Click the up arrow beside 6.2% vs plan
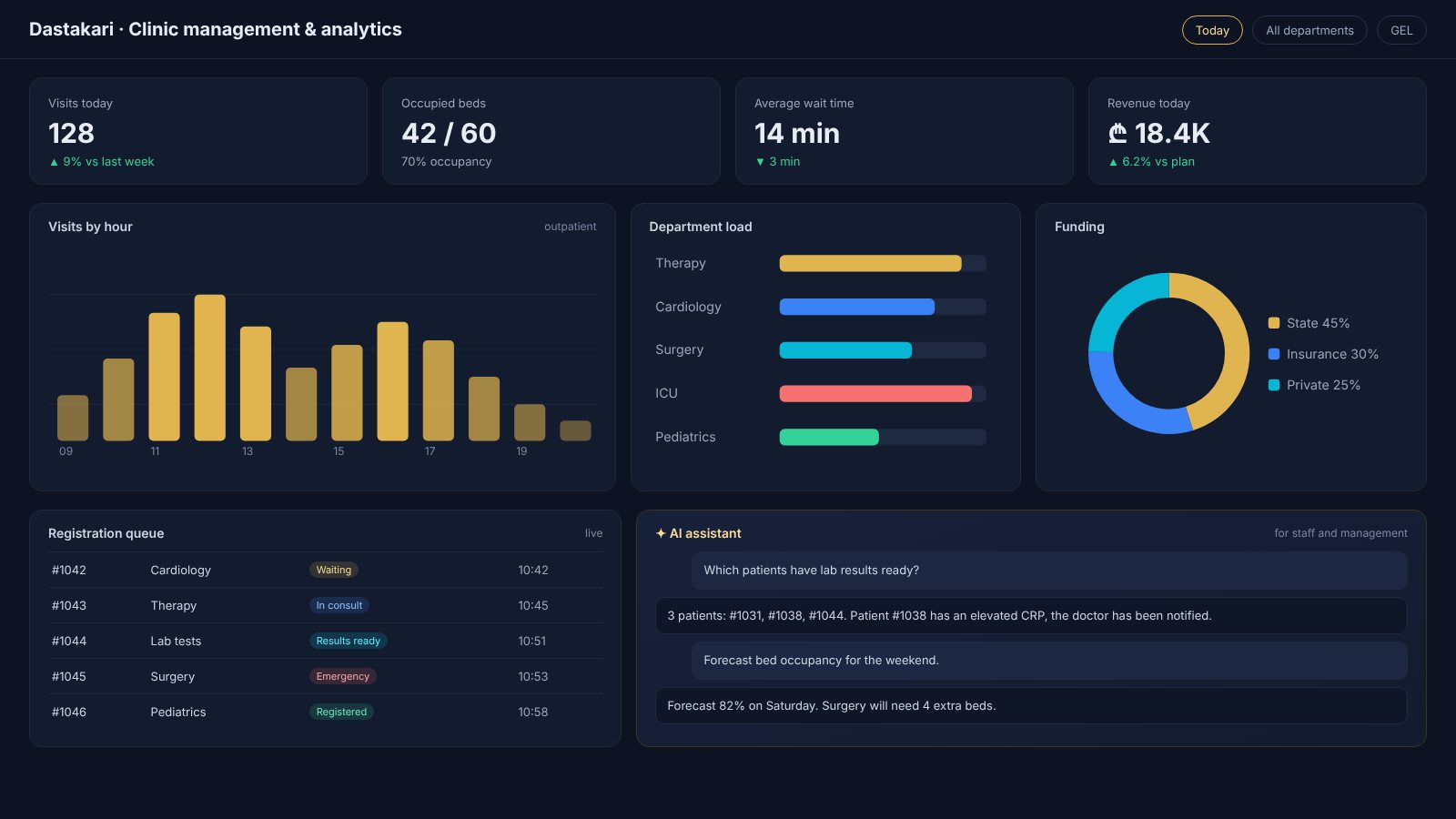Image resolution: width=1456 pixels, height=819 pixels. (x=1113, y=162)
